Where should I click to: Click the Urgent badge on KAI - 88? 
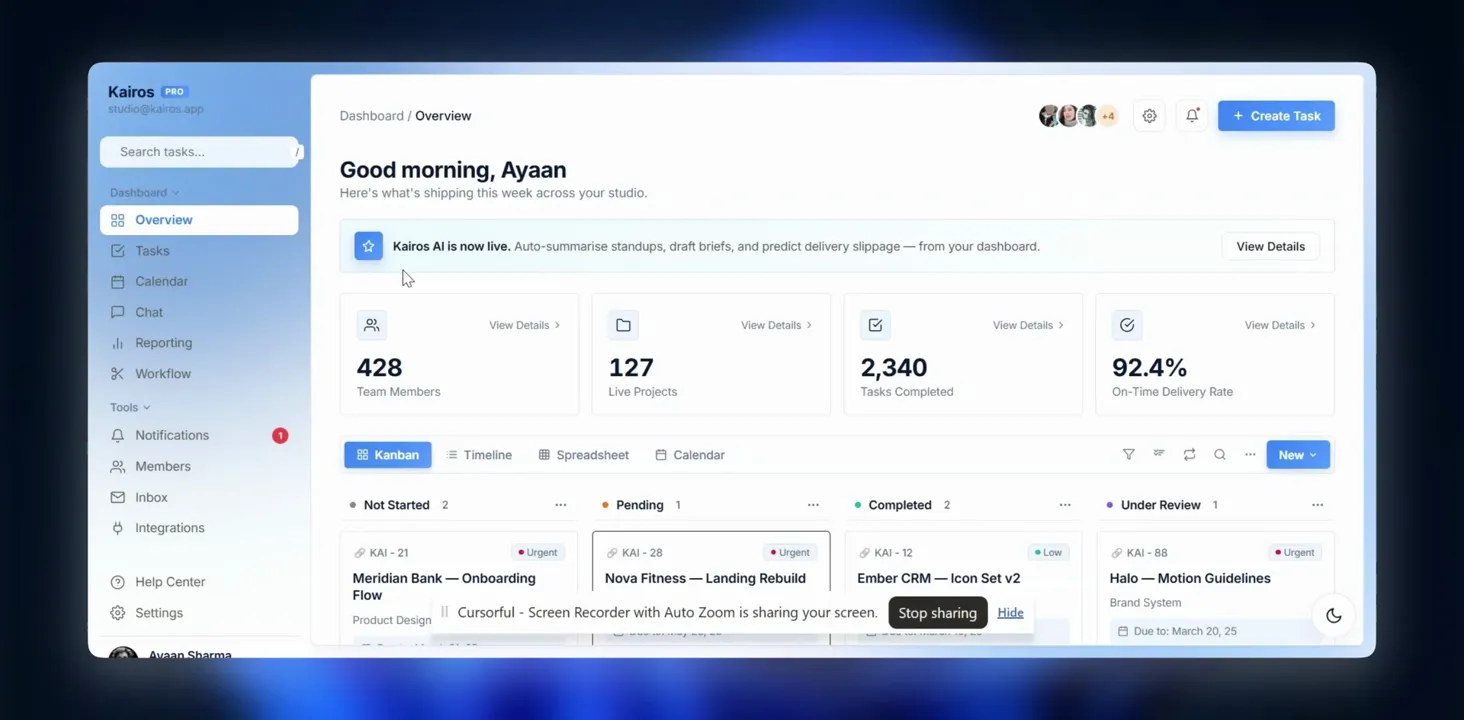click(x=1296, y=553)
